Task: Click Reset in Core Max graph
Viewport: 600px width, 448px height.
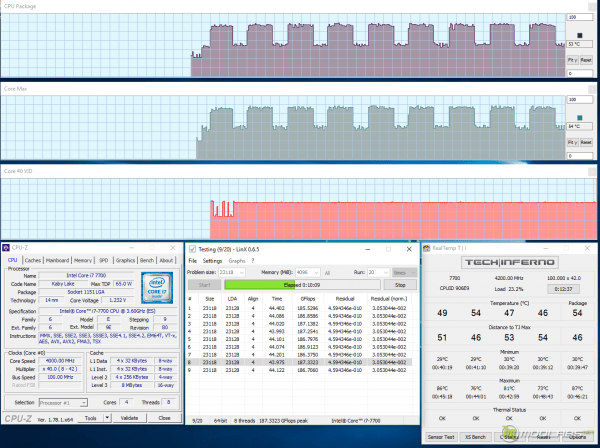Action: pyautogui.click(x=586, y=142)
